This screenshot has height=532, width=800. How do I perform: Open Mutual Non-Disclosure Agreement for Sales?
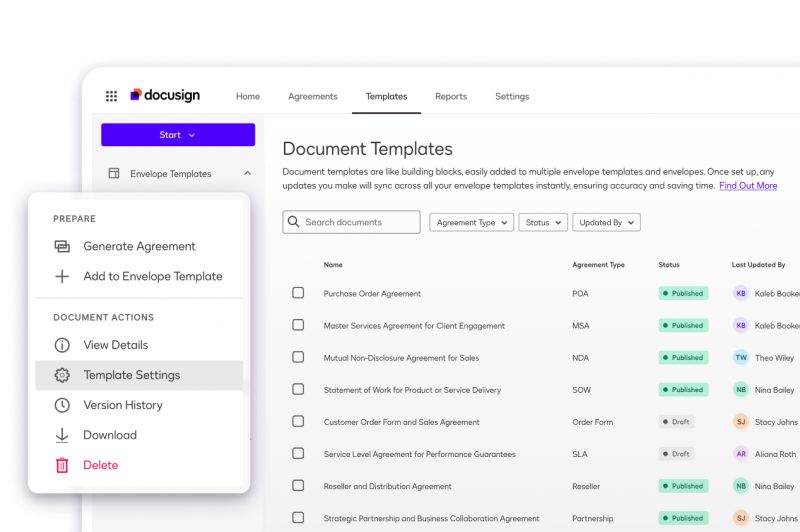tap(401, 358)
